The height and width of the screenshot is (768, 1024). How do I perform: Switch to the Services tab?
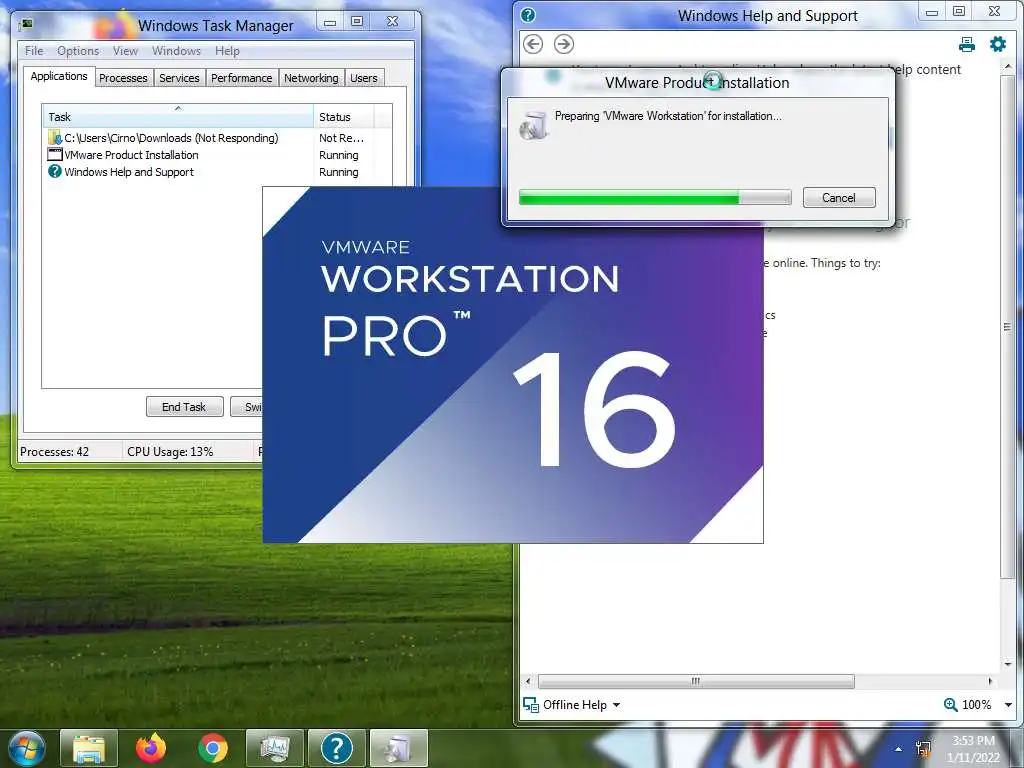coord(180,78)
